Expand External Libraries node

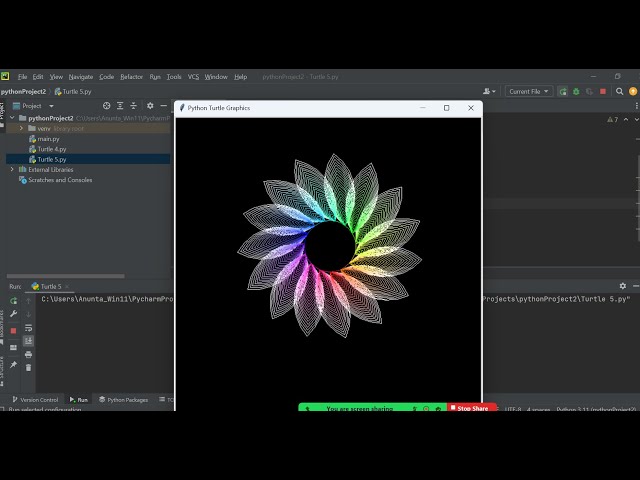(12, 169)
